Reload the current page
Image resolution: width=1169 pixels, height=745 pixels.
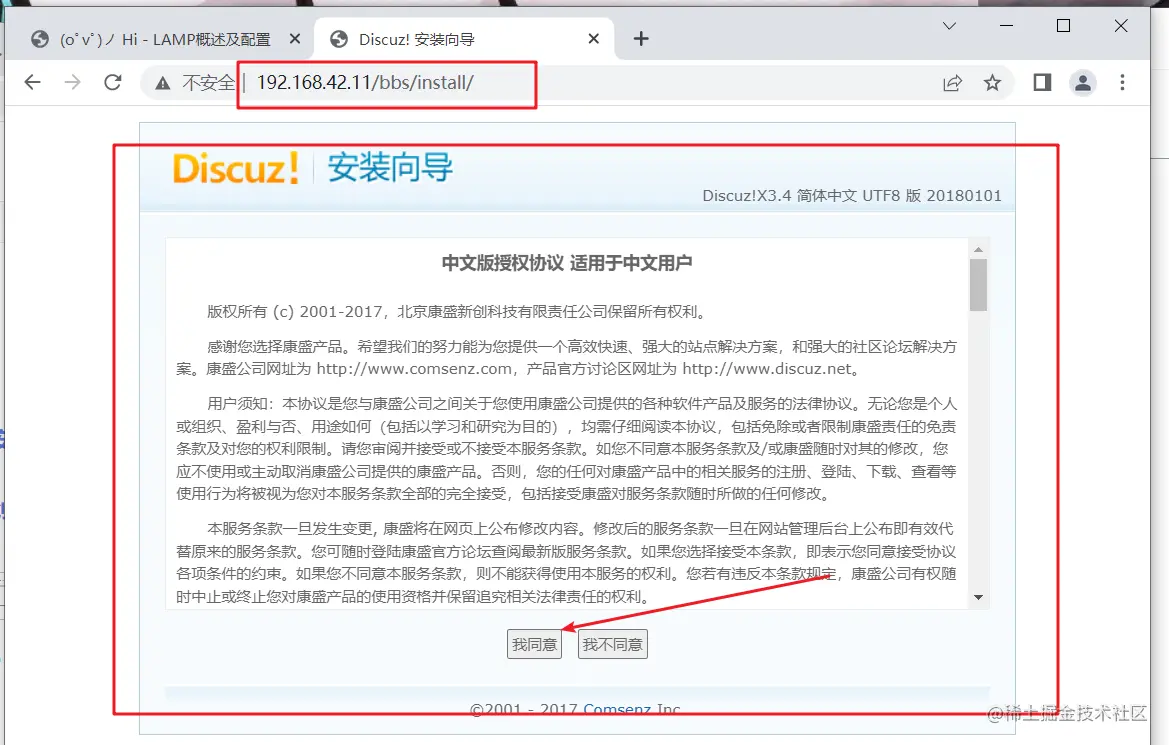[x=113, y=82]
